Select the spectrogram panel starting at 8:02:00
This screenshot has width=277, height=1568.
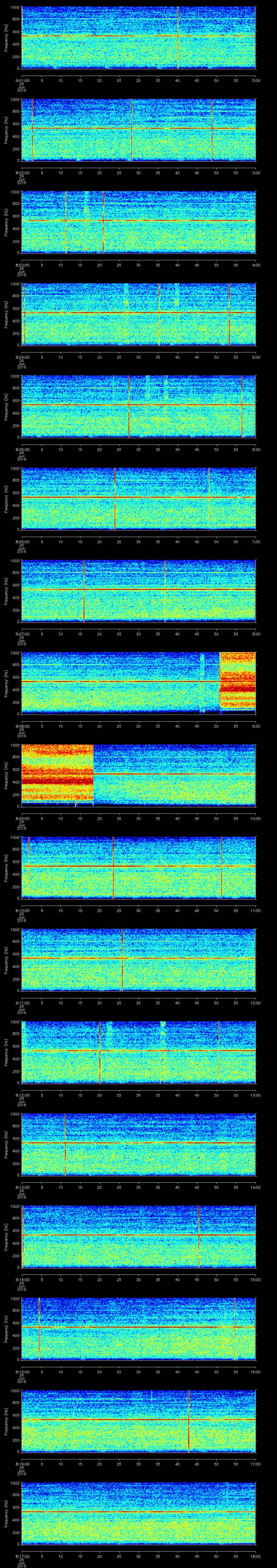[x=139, y=130]
